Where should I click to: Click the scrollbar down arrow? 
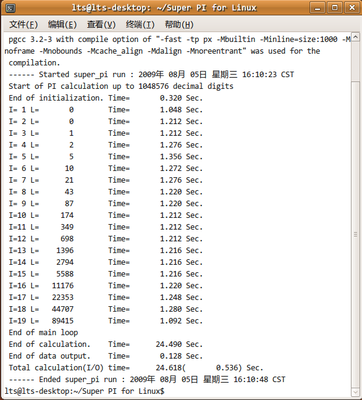pyautogui.click(x=355, y=392)
